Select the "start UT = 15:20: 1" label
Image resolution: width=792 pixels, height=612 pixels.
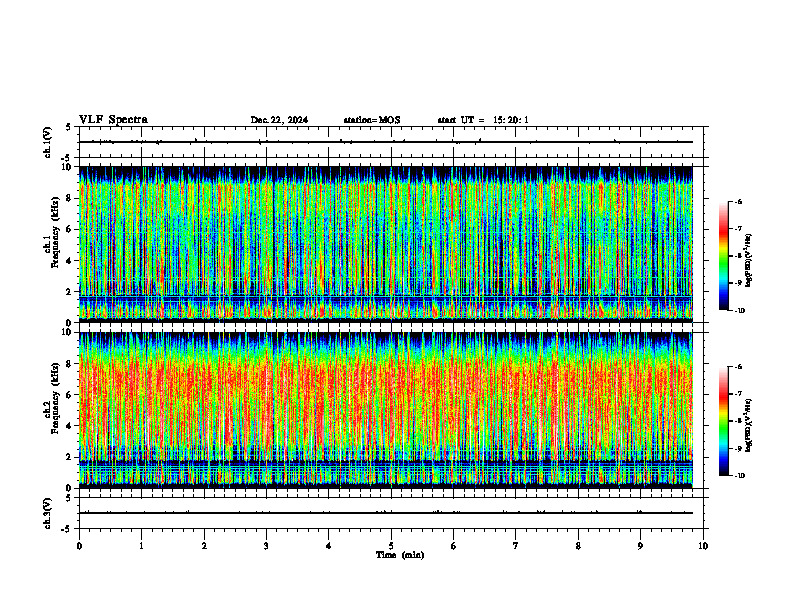(483, 120)
